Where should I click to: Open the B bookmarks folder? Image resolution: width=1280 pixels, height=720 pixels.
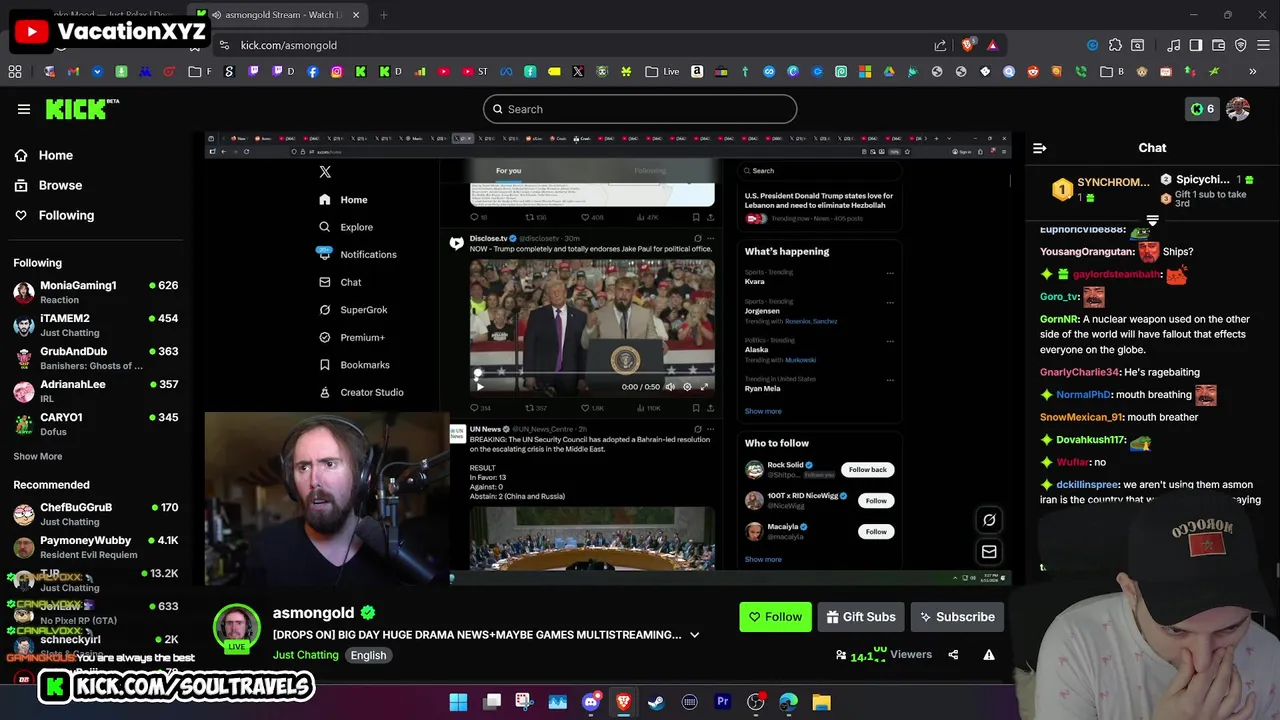(1112, 72)
